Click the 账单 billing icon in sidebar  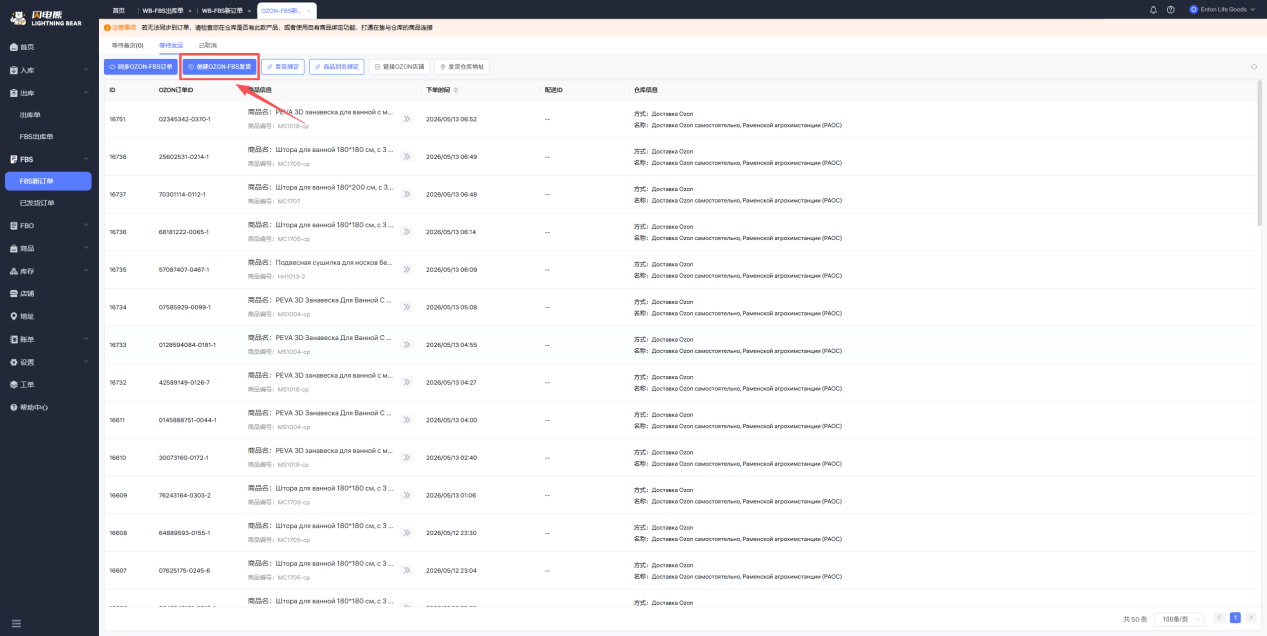click(14, 339)
